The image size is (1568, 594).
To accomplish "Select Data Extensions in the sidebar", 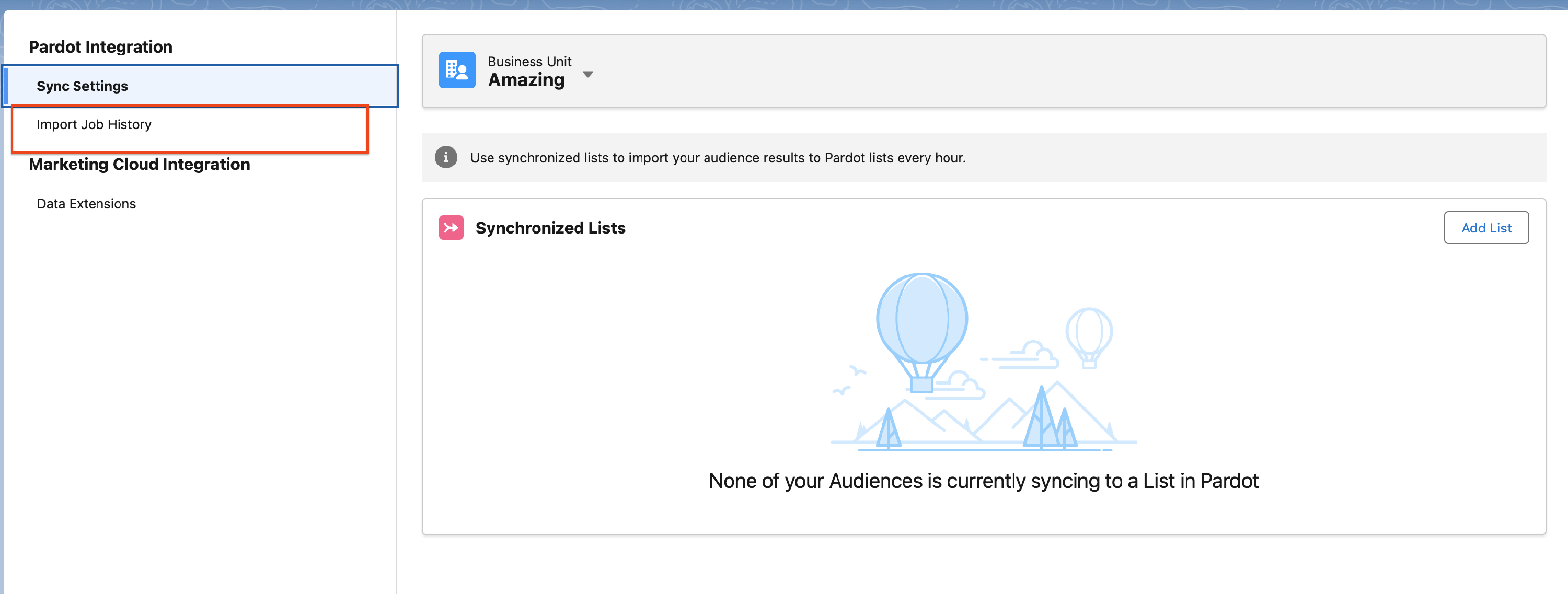I will click(86, 204).
